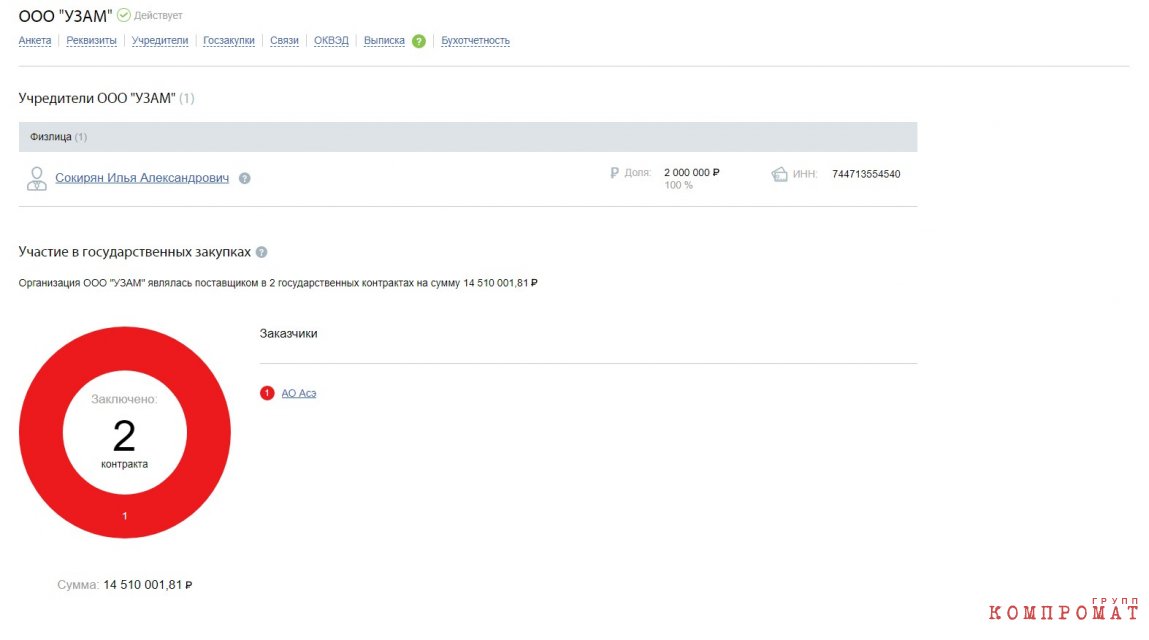
Task: Go to the Учредители tab
Action: (160, 40)
